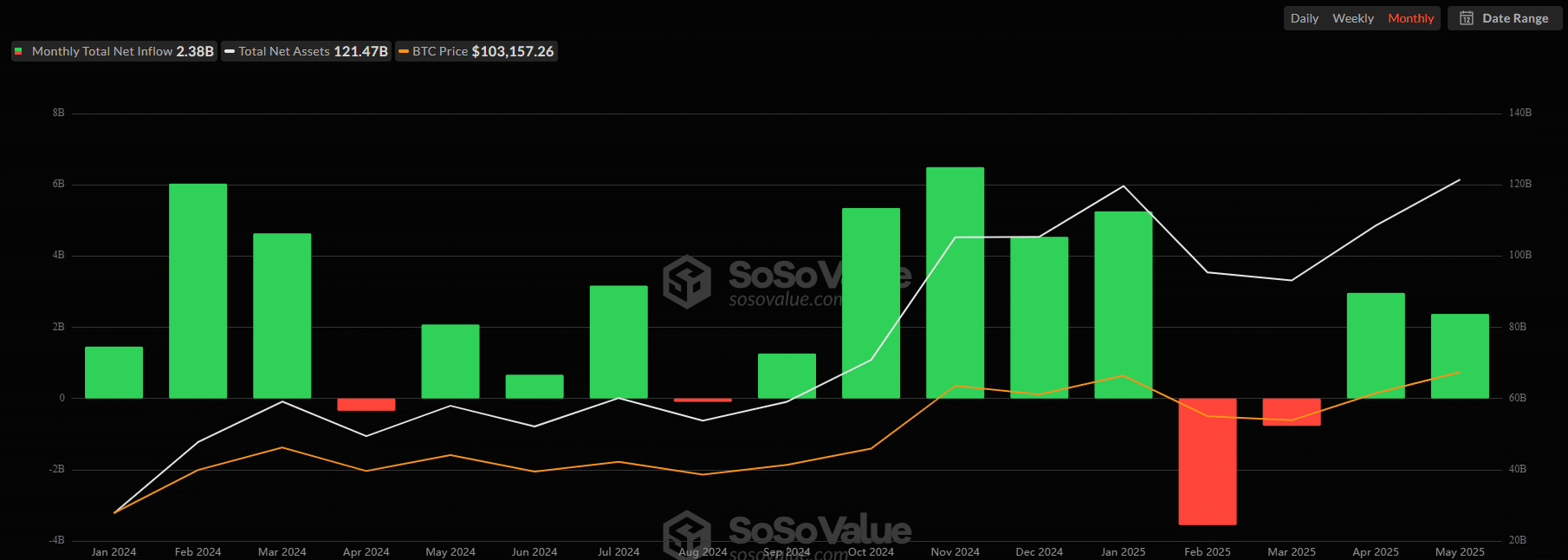Click the 6B left axis value
1568x560 pixels.
[x=58, y=184]
